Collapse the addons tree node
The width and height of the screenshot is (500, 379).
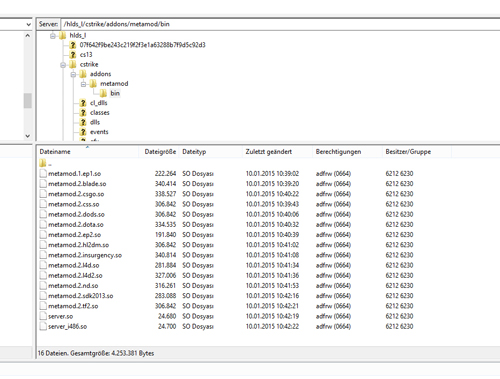[x=73, y=74]
